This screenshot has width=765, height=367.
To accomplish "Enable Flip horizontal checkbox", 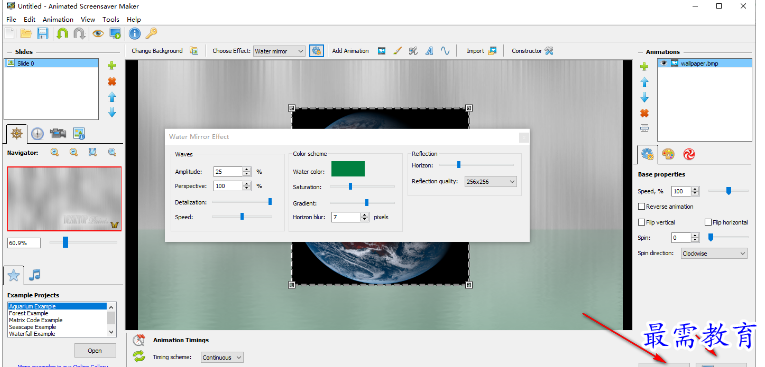I will click(x=708, y=222).
